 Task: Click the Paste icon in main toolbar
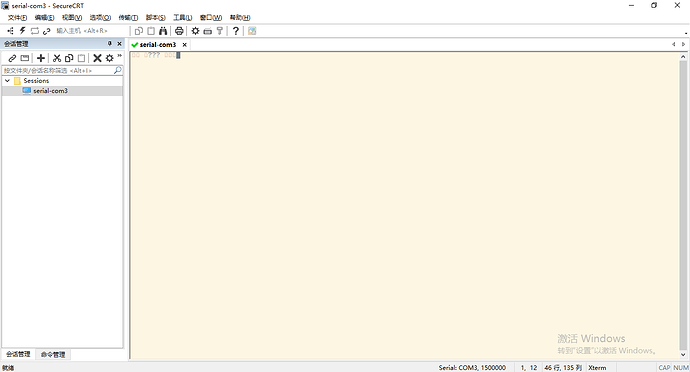(x=151, y=31)
